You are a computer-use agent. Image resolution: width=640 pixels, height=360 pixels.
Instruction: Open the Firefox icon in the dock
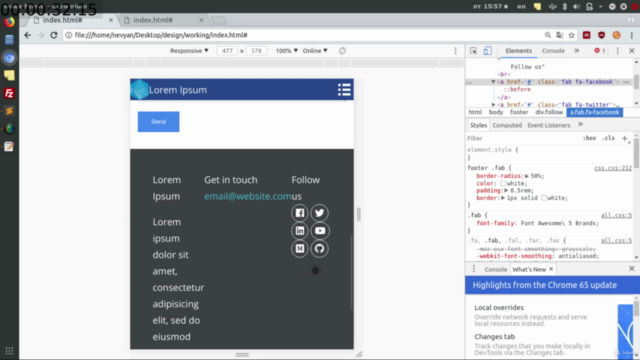coord(9,22)
